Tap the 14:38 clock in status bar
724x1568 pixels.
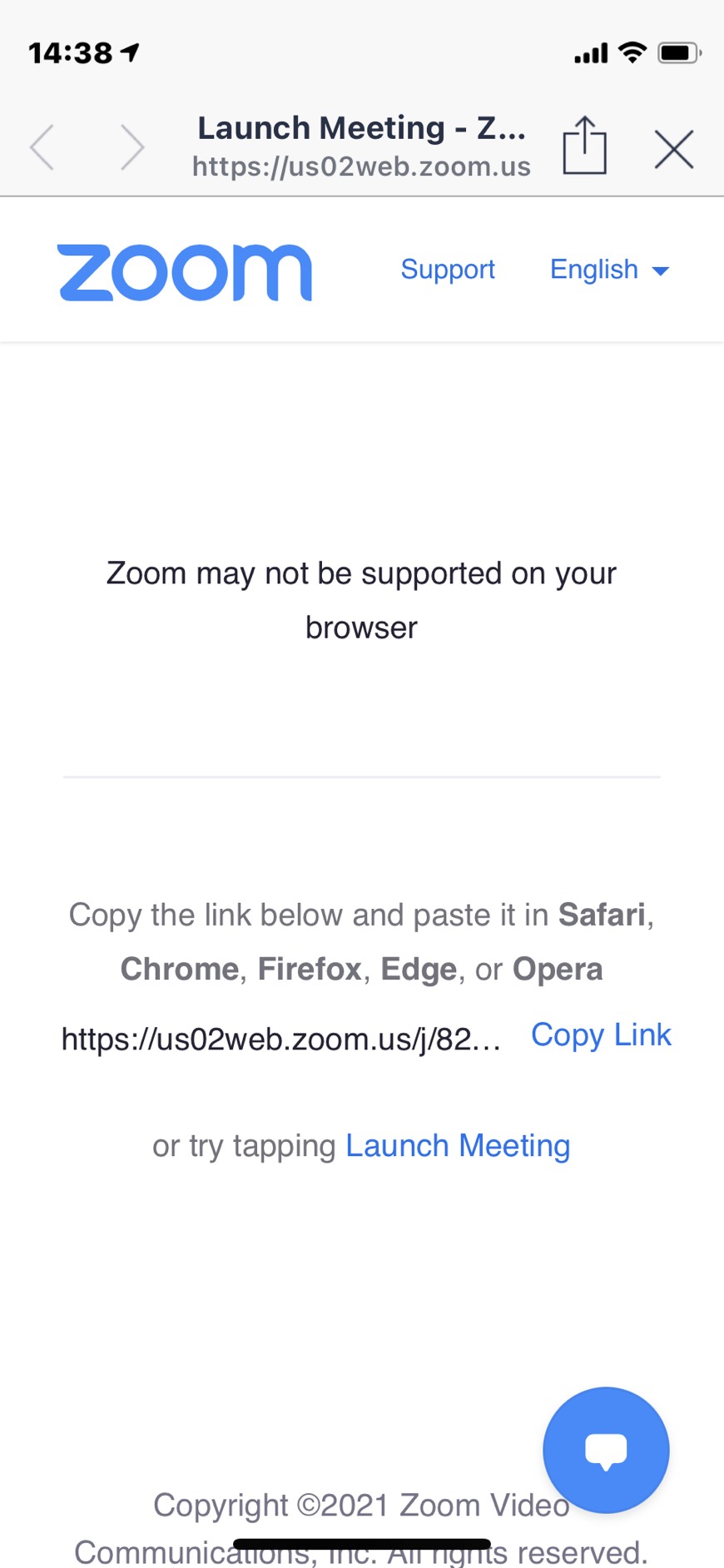pos(71,53)
